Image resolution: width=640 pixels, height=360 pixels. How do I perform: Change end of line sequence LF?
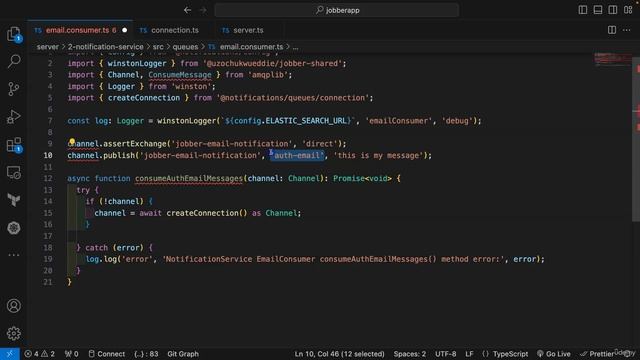[469, 354]
